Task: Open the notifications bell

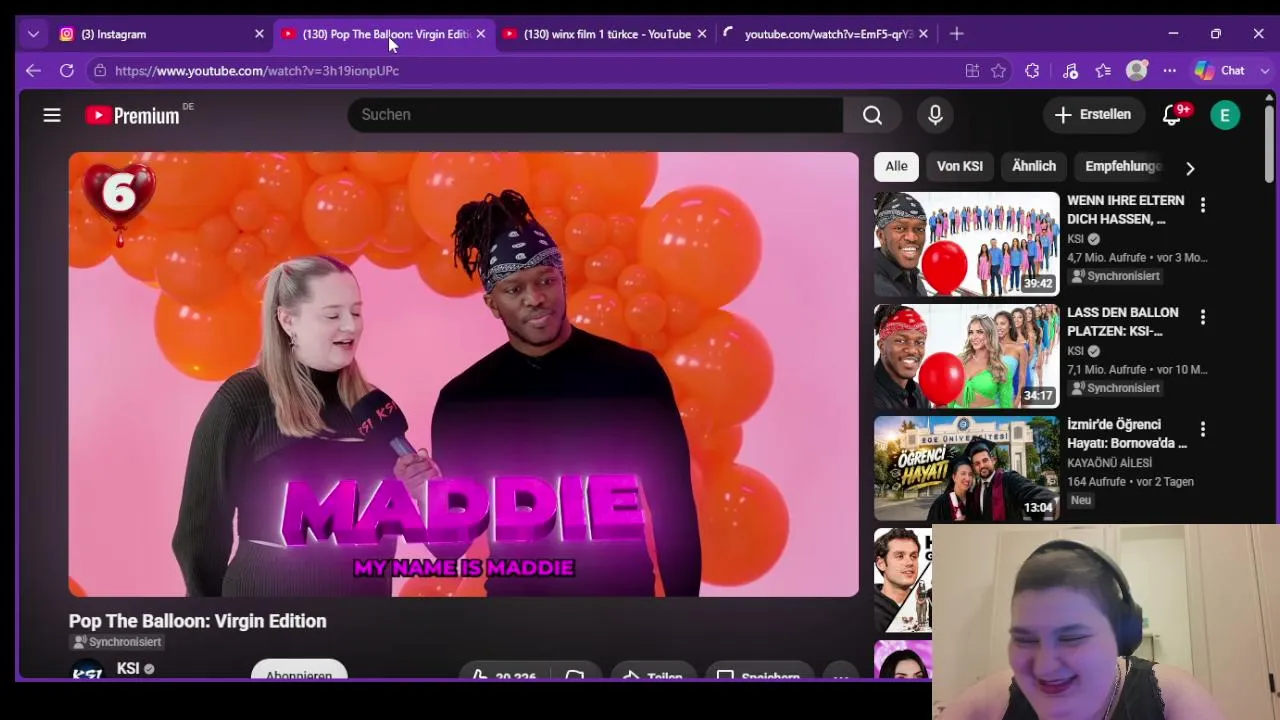Action: click(1172, 115)
